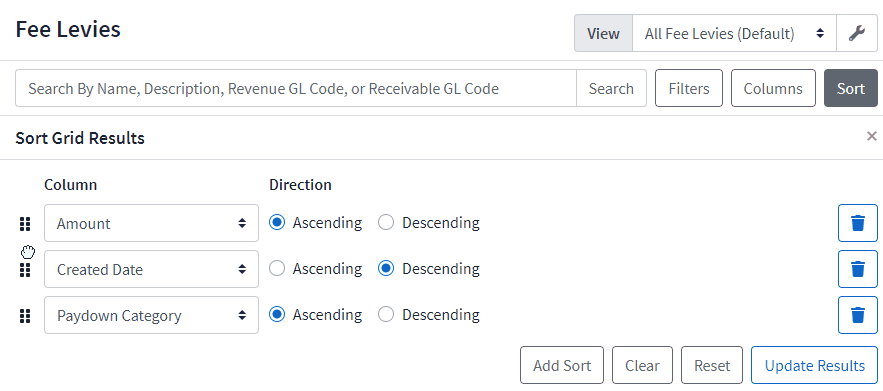Select Ascending for Created Date sort
Image resolution: width=883 pixels, height=391 pixels.
click(x=277, y=269)
